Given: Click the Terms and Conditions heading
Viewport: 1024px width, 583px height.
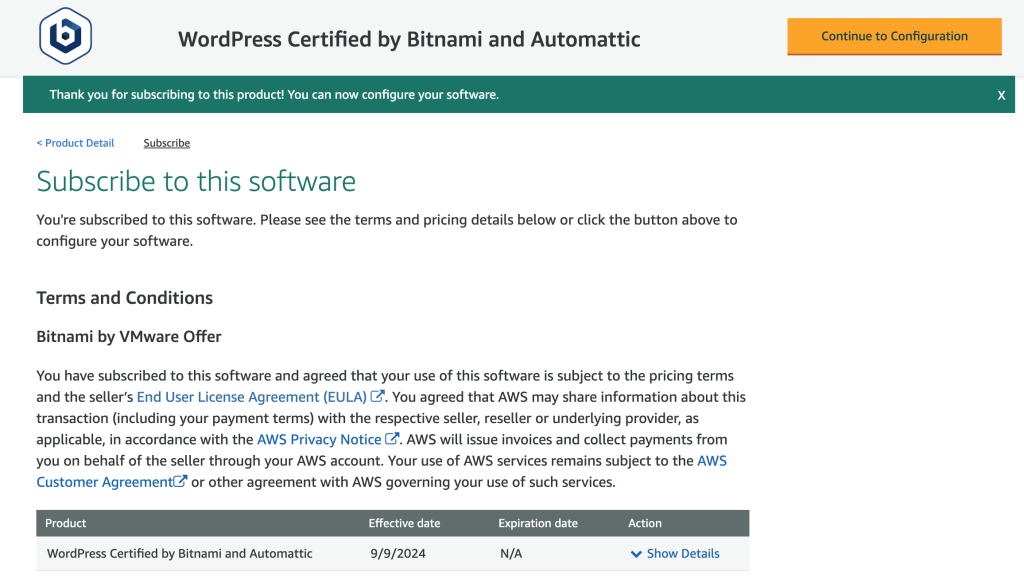Looking at the screenshot, I should (125, 298).
